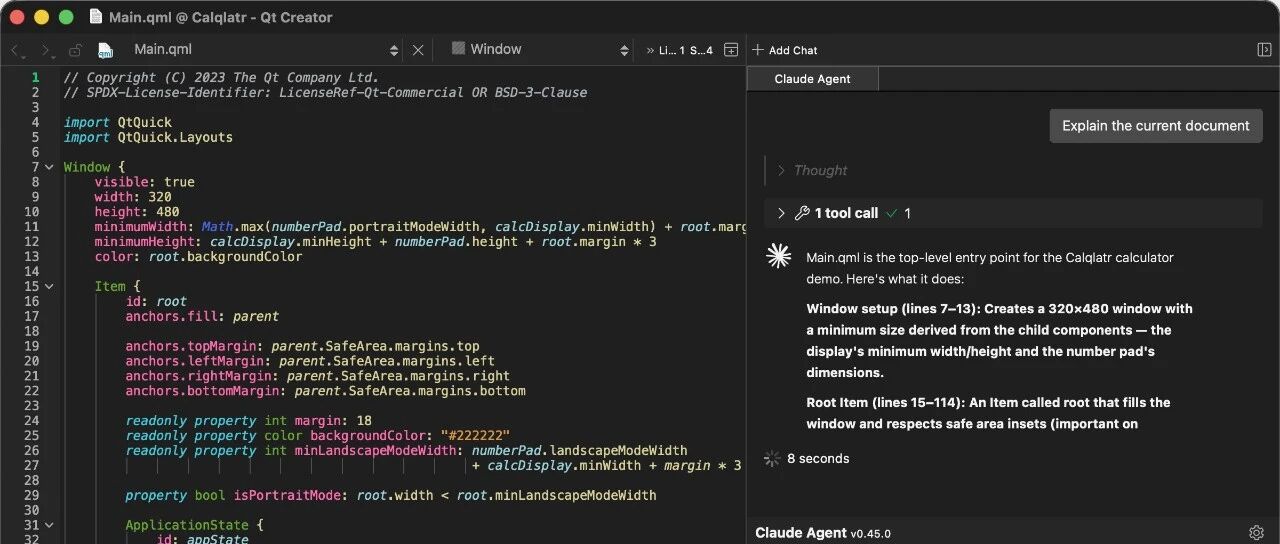The image size is (1280, 544).
Task: Split the editor view
Action: pos(731,50)
